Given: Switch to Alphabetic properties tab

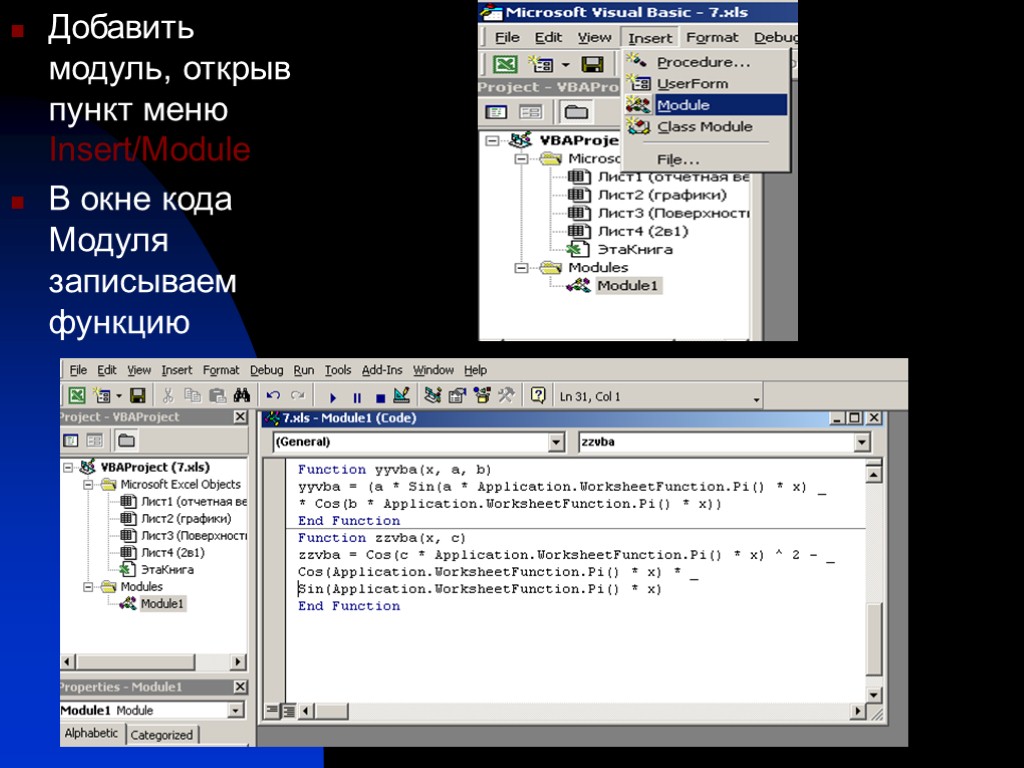Looking at the screenshot, I should tap(91, 733).
